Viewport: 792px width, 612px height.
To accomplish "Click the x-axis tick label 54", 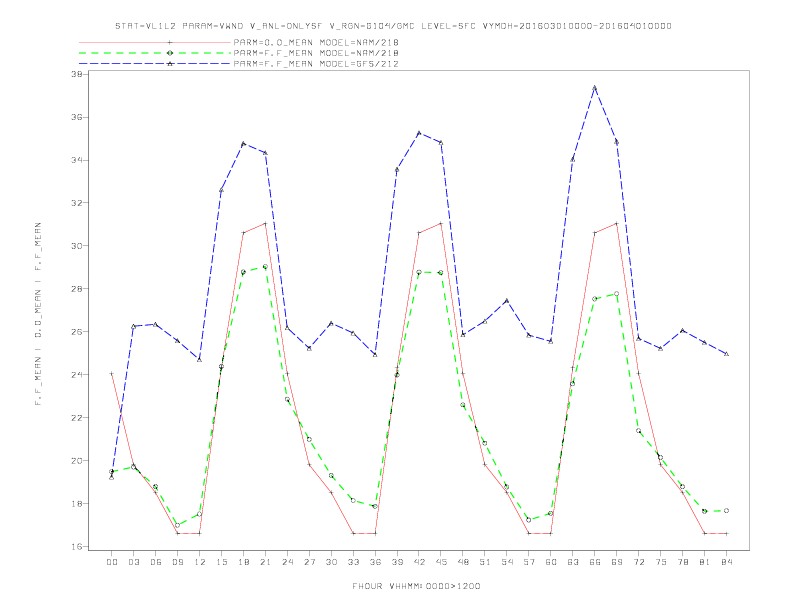I will (x=507, y=562).
